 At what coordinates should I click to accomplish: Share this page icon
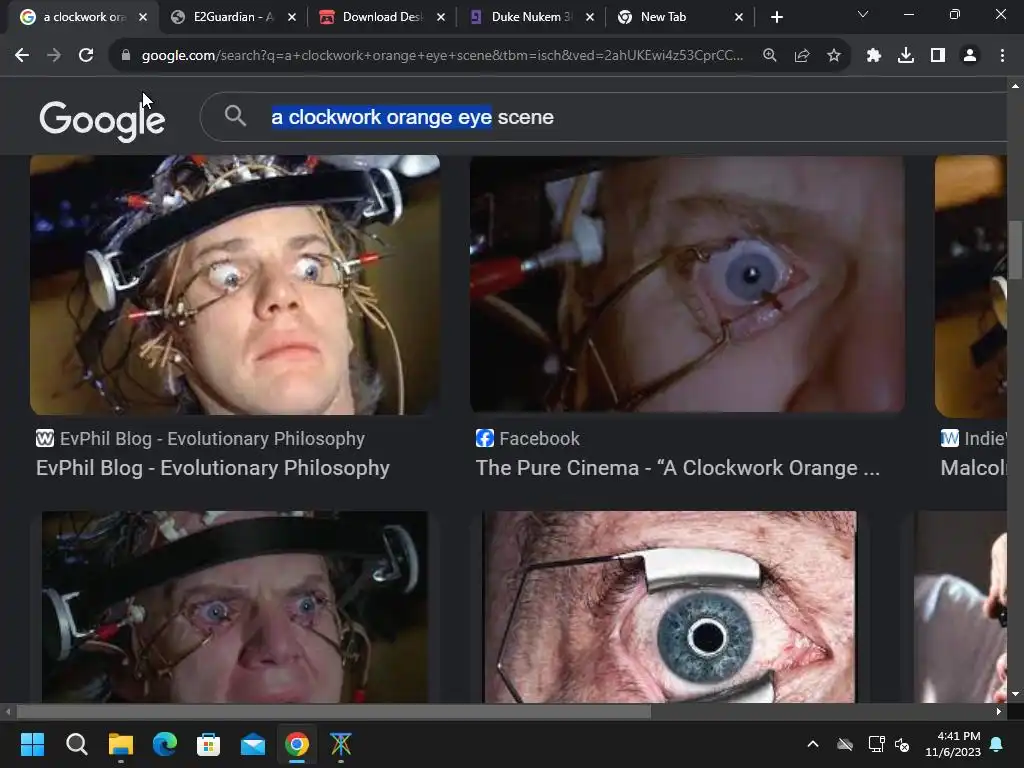click(802, 56)
